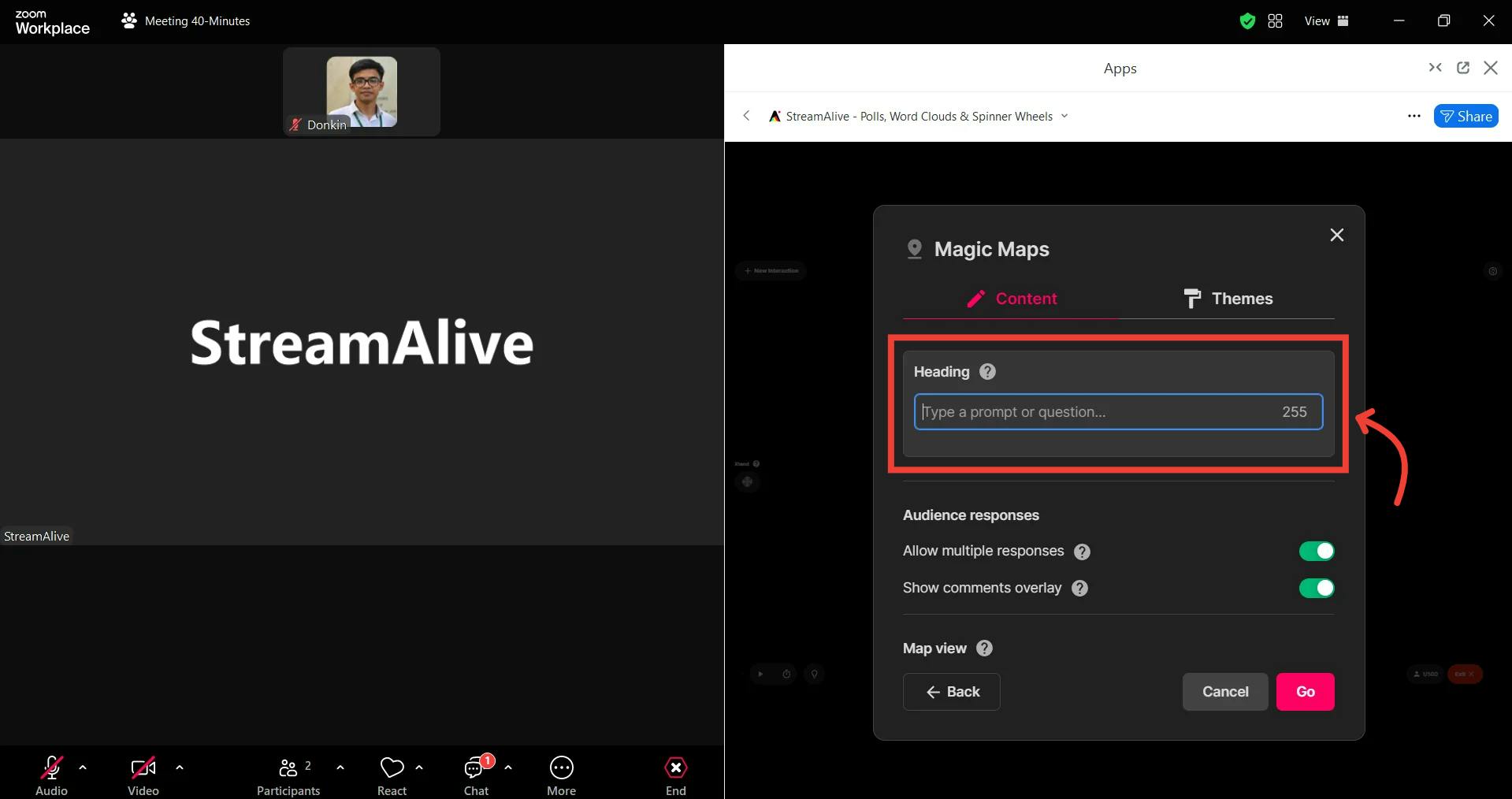Screen dimensions: 1512x799
Task: Open React emoji heart icon
Action: [392, 767]
